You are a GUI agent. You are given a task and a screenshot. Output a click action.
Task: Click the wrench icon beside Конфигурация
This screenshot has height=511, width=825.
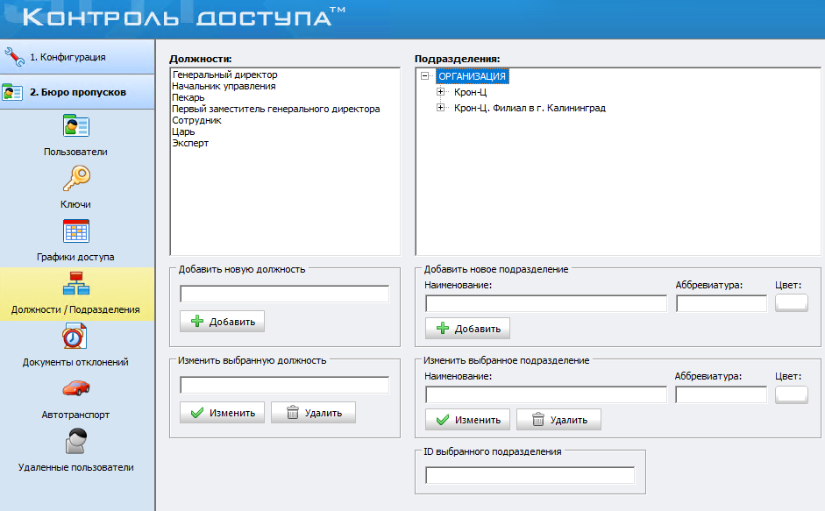[14, 56]
